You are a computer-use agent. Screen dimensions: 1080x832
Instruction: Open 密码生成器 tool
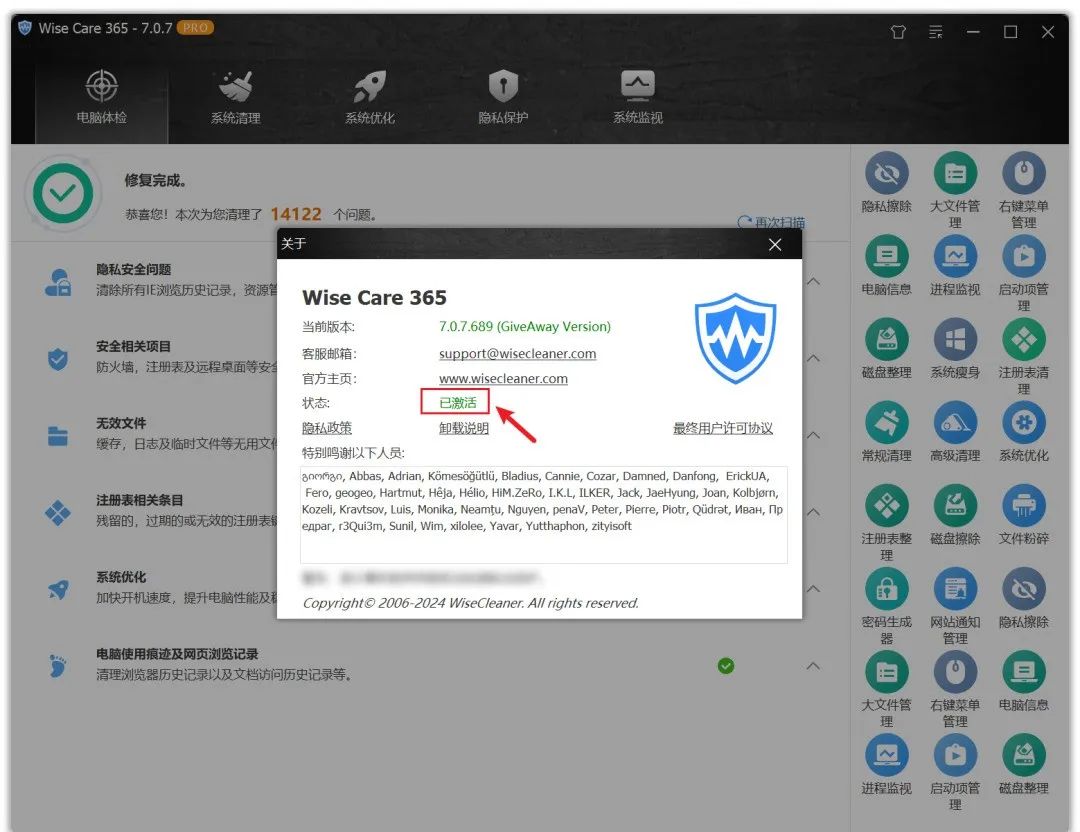886,606
